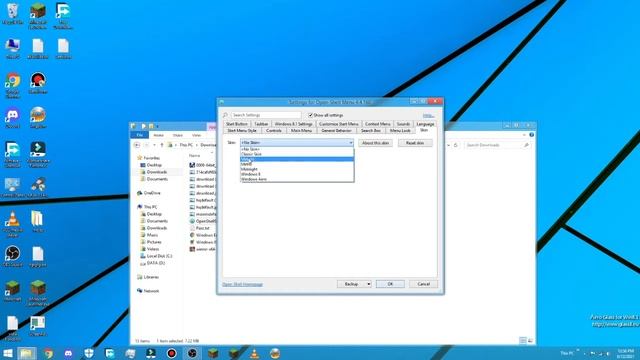Open the Controls tab
The height and width of the screenshot is (360, 640).
(x=273, y=131)
